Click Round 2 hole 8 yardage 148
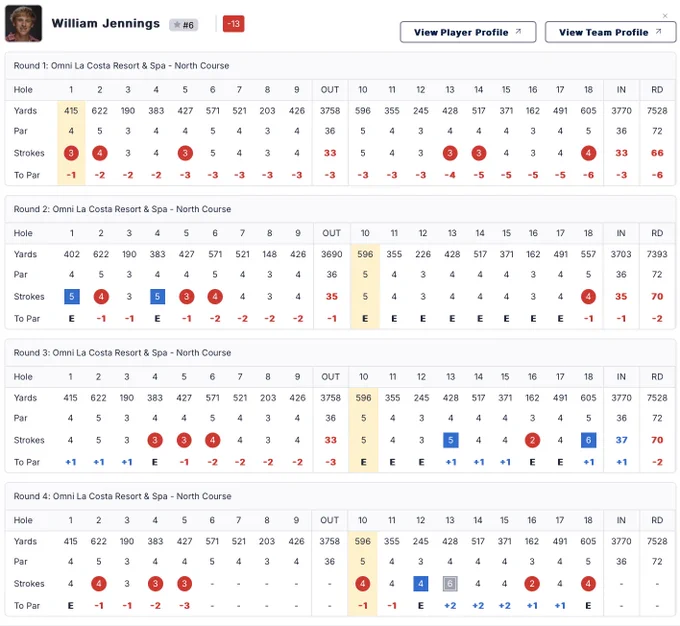The image size is (680, 626). point(269,254)
